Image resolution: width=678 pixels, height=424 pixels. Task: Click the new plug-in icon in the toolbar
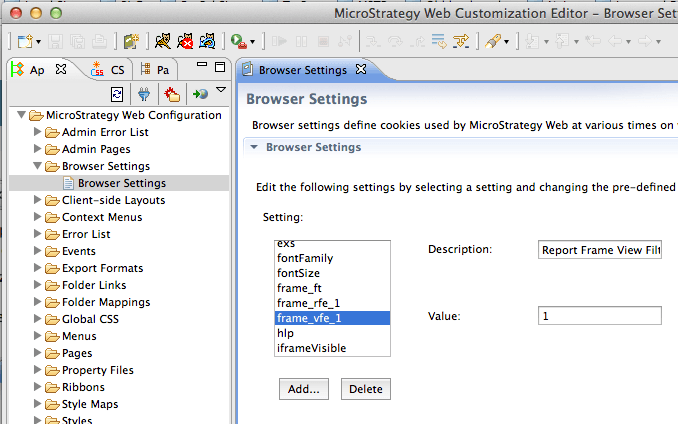coord(131,41)
